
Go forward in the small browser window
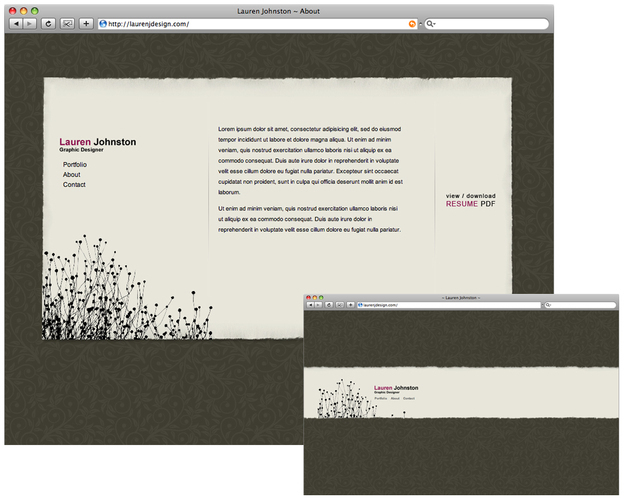(x=318, y=305)
